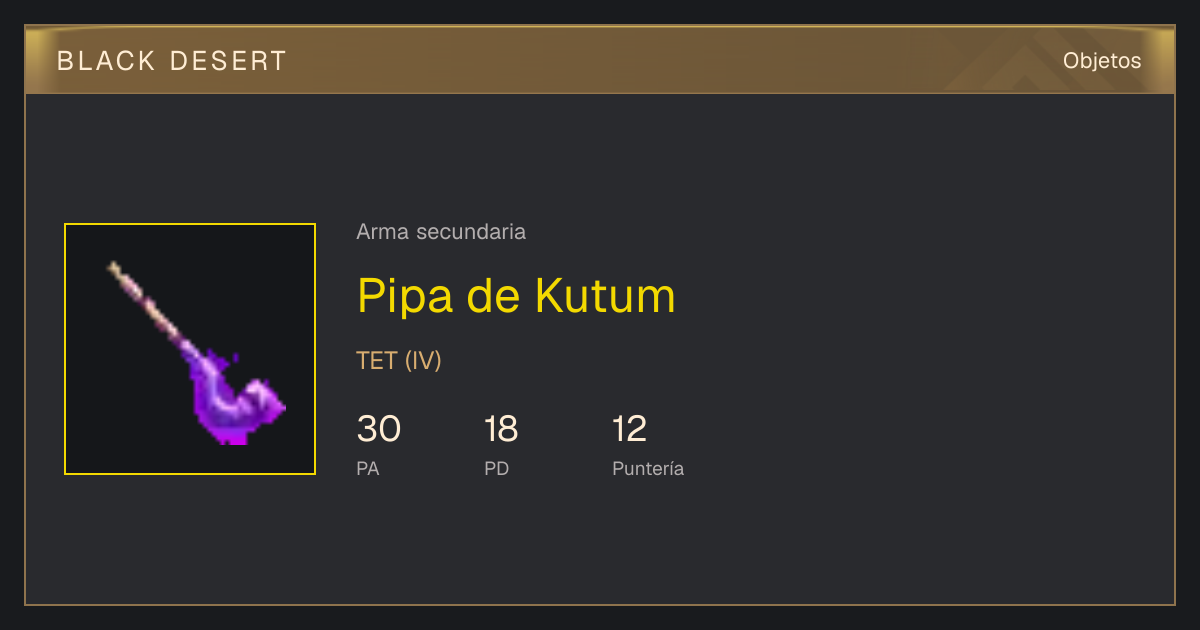Screen dimensions: 1200x630
Task: Click the PD stat label
Action: pyautogui.click(x=497, y=468)
